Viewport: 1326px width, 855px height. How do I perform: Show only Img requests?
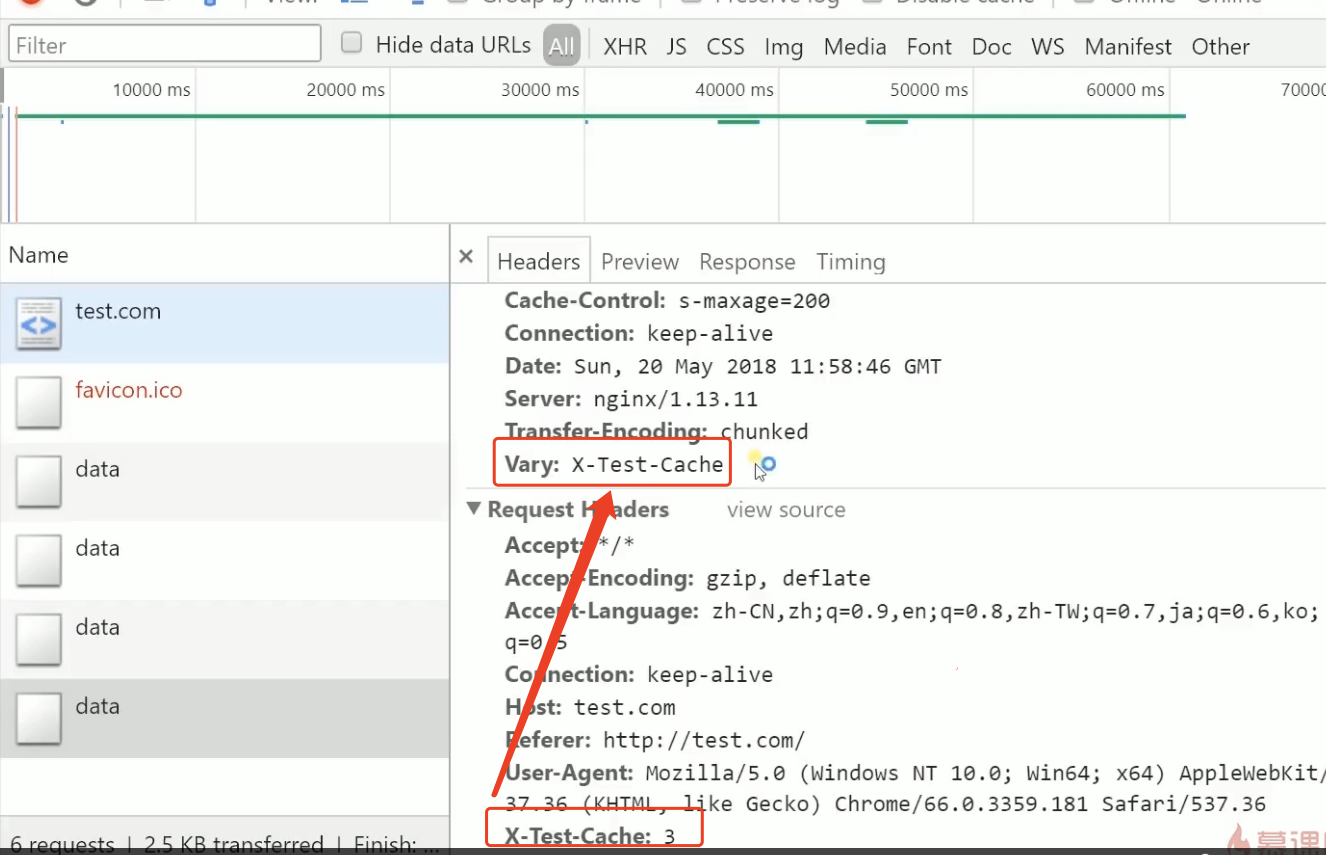pyautogui.click(x=784, y=47)
